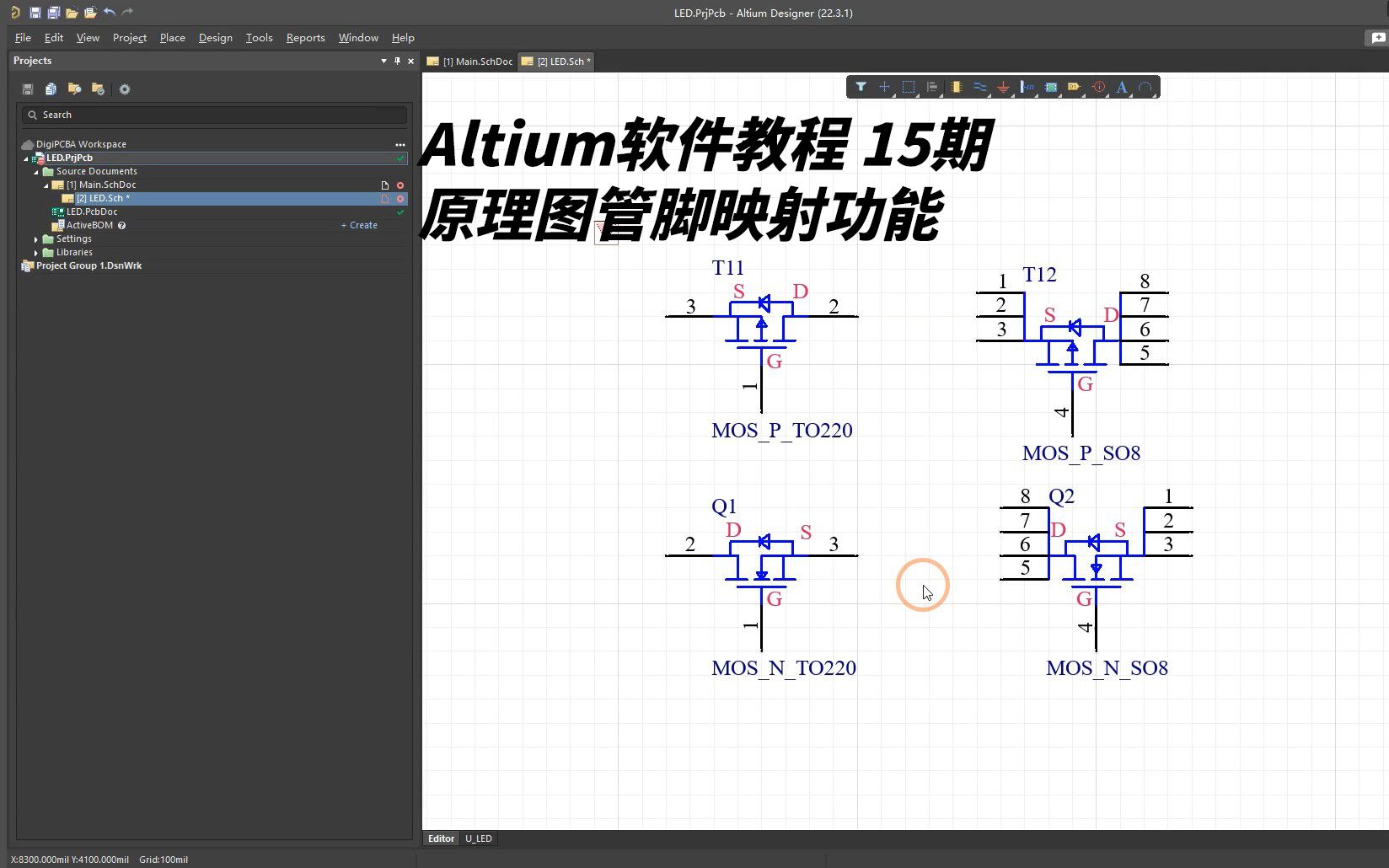Open the Tools menu
Image resolution: width=1389 pixels, height=868 pixels.
(260, 38)
